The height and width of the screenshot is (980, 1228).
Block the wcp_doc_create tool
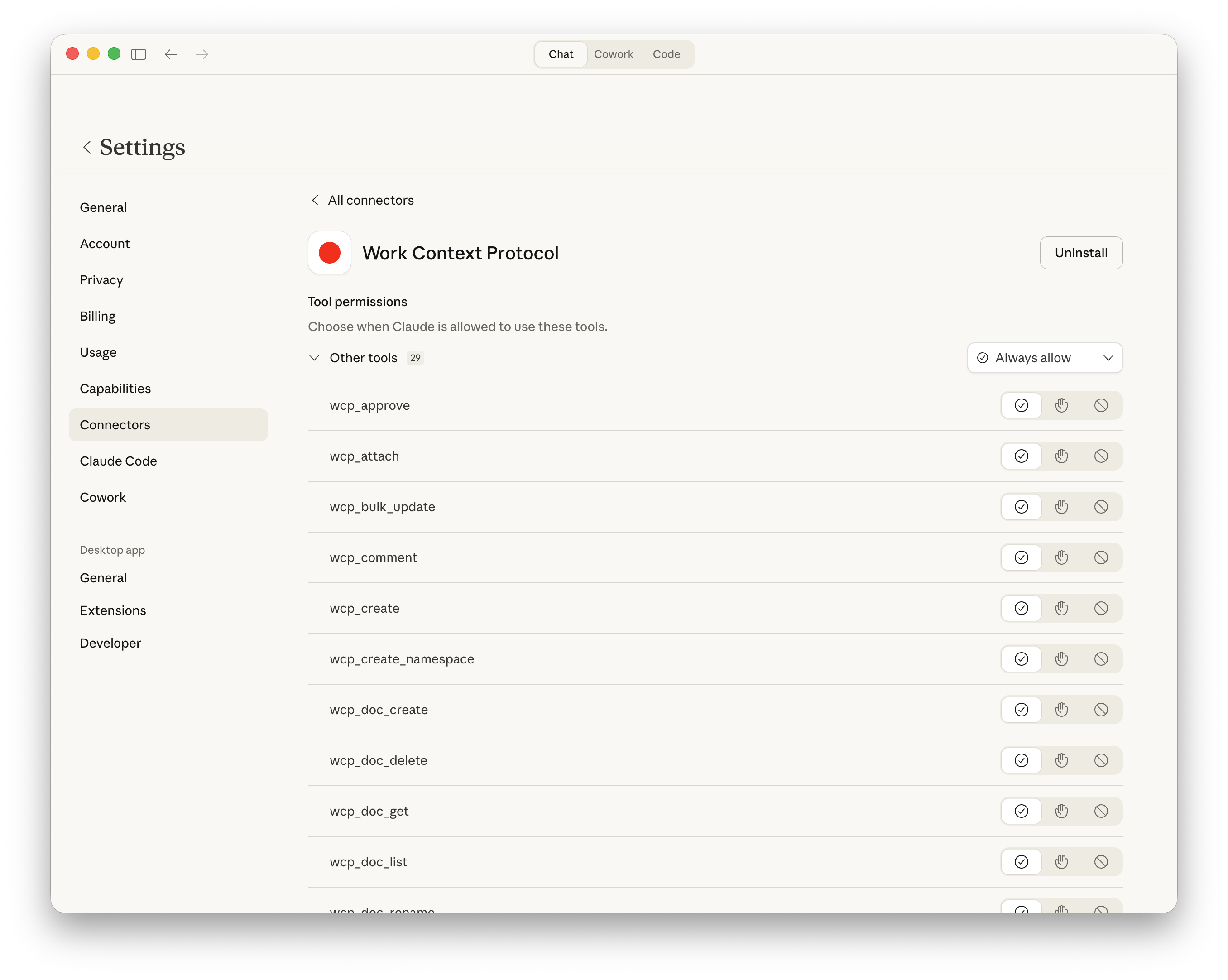click(1101, 709)
